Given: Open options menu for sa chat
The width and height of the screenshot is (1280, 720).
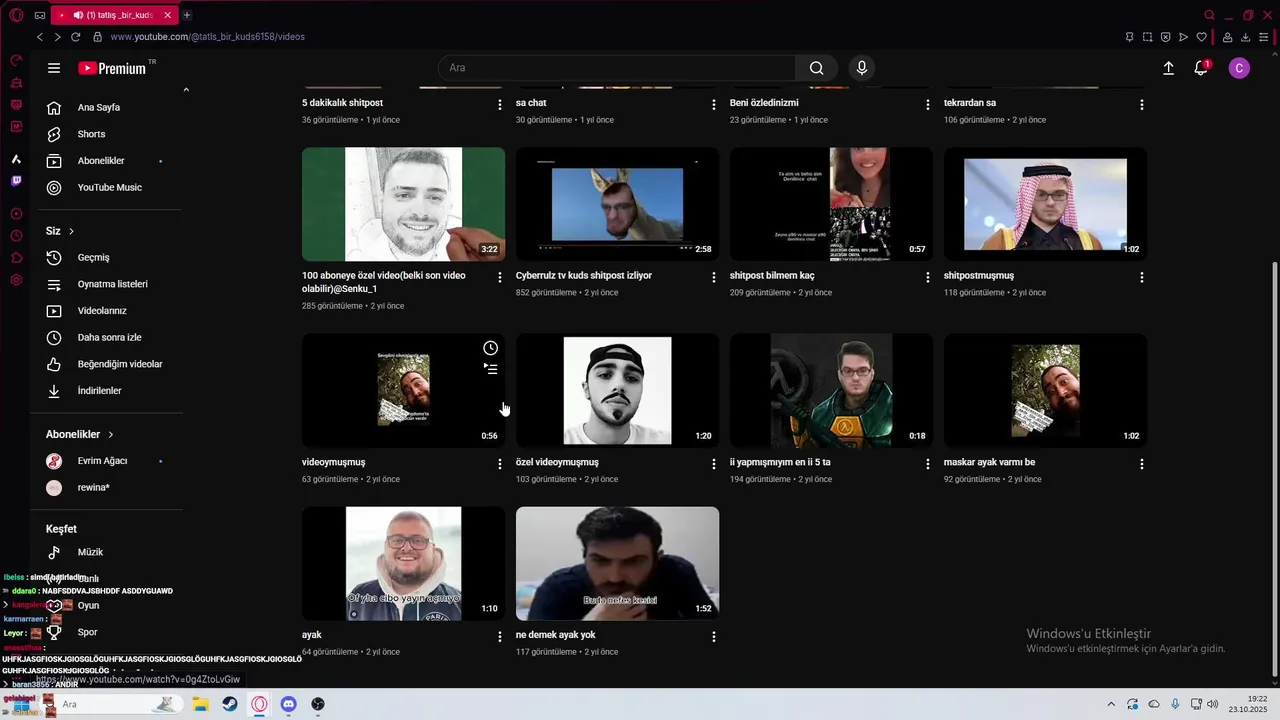Looking at the screenshot, I should [714, 104].
